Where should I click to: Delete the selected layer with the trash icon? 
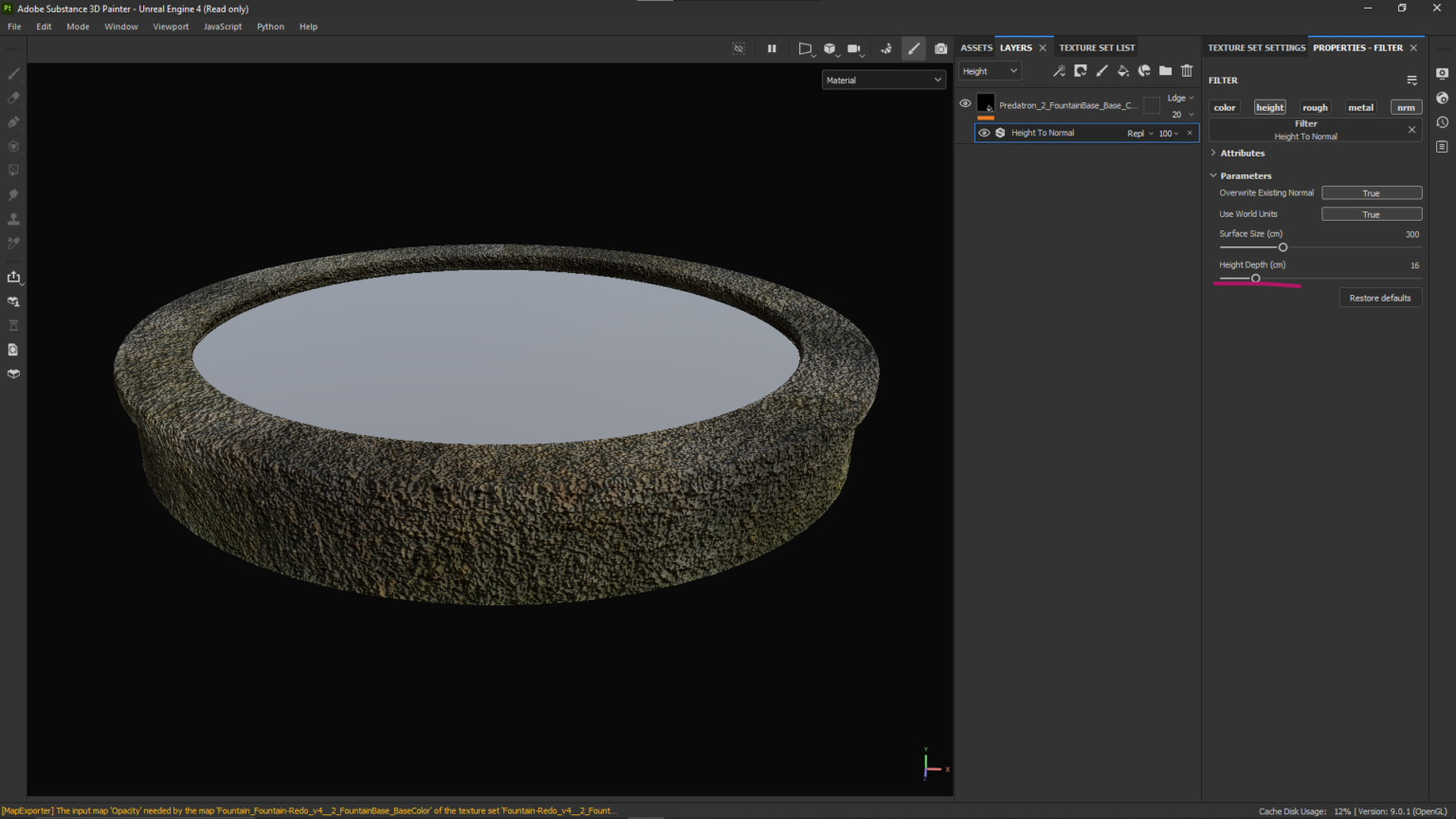point(1186,70)
